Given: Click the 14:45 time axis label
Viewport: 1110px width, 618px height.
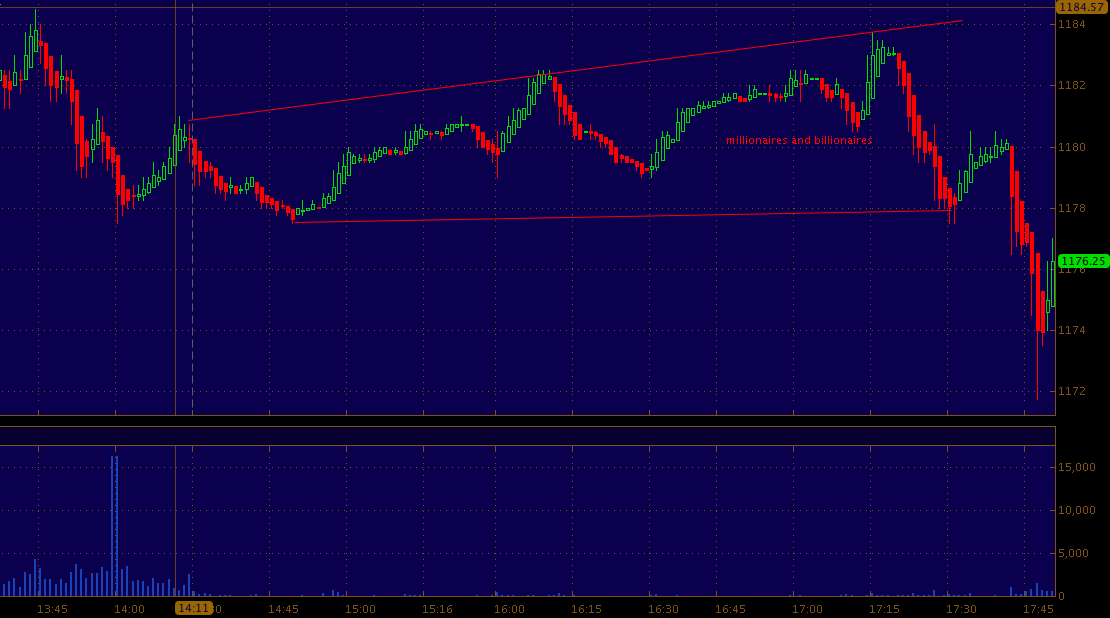Looking at the screenshot, I should [x=283, y=610].
